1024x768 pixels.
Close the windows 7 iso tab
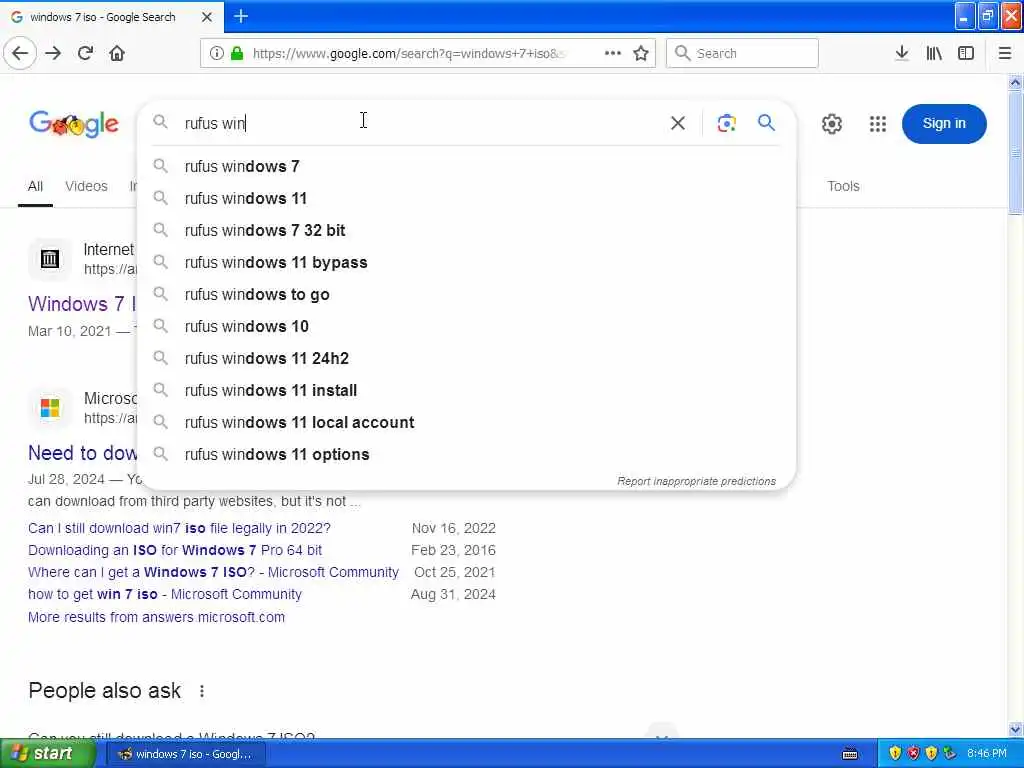[207, 17]
